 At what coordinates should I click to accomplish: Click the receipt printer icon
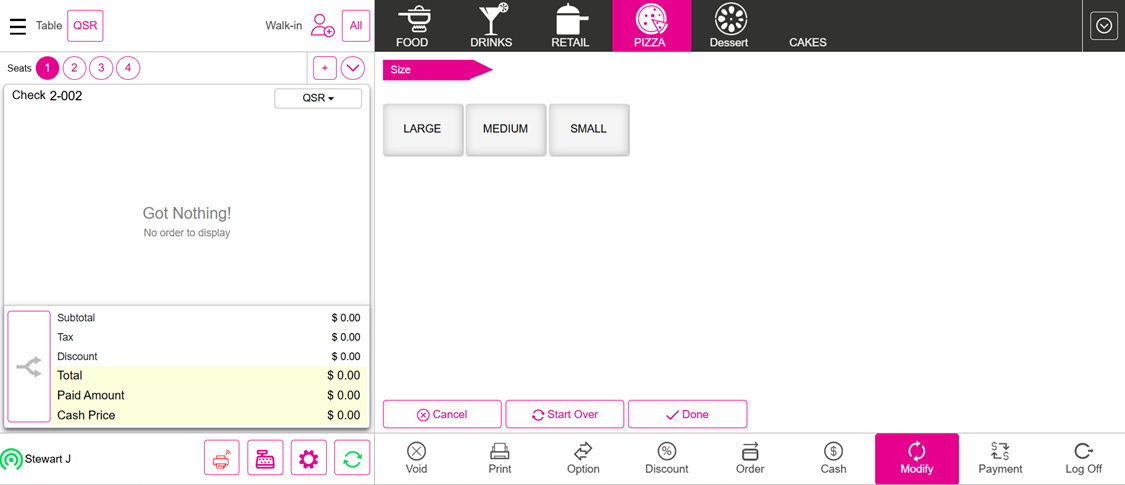[x=221, y=458]
